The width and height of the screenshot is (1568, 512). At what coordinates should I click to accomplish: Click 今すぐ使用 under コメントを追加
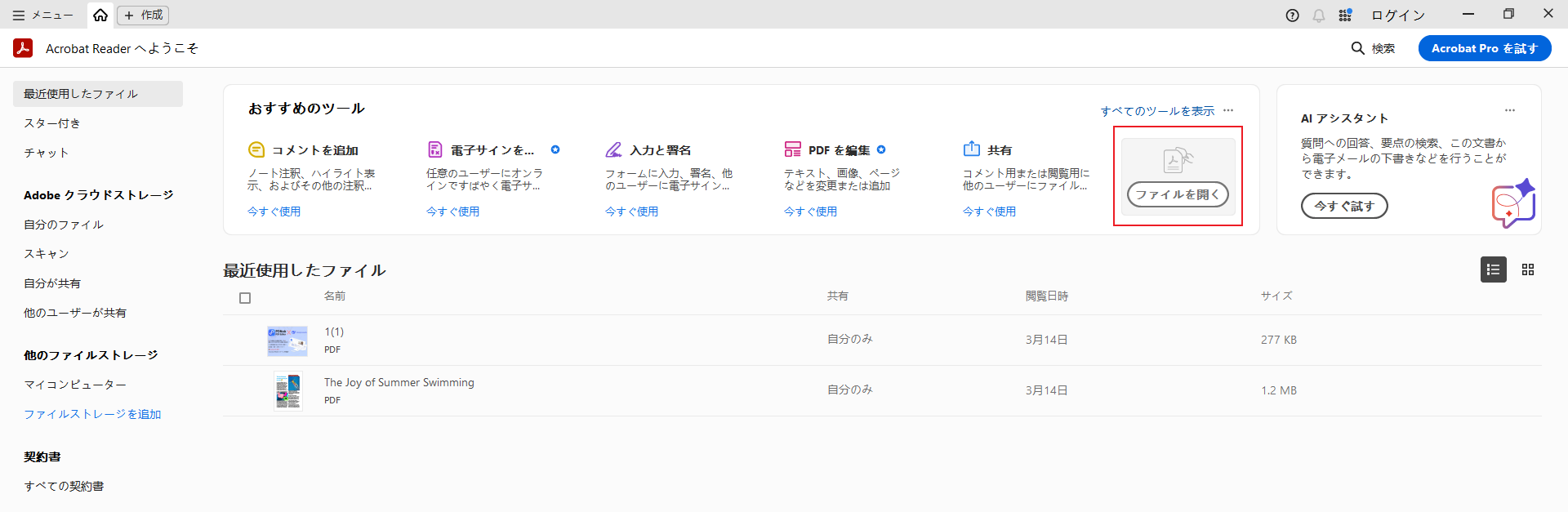[x=274, y=211]
